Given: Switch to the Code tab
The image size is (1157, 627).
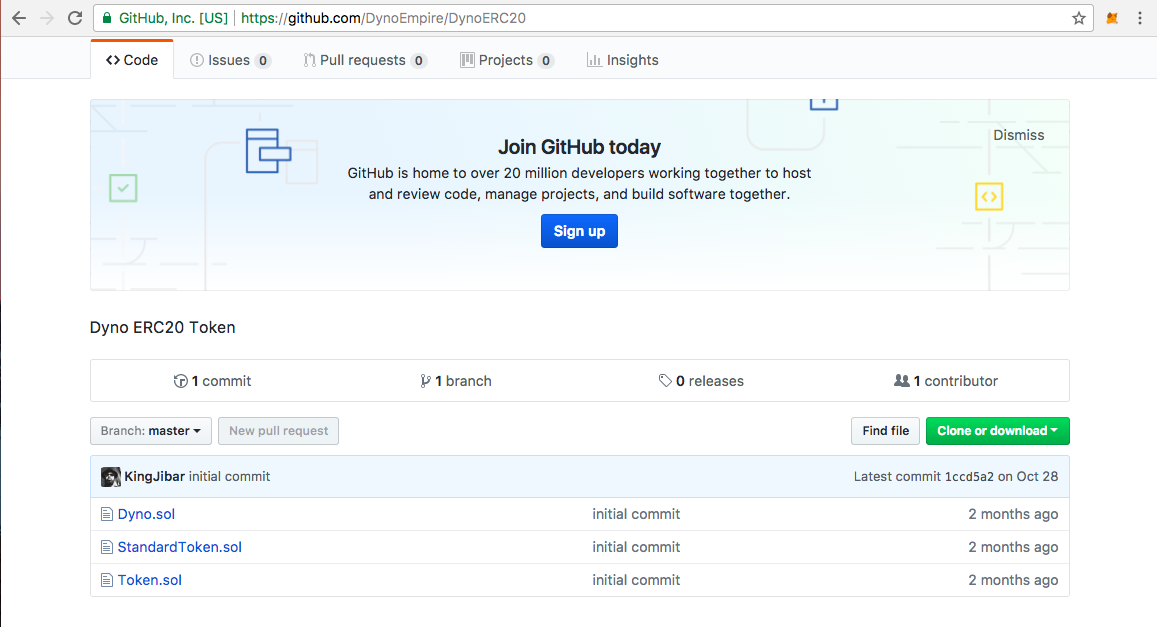Looking at the screenshot, I should click(x=132, y=60).
